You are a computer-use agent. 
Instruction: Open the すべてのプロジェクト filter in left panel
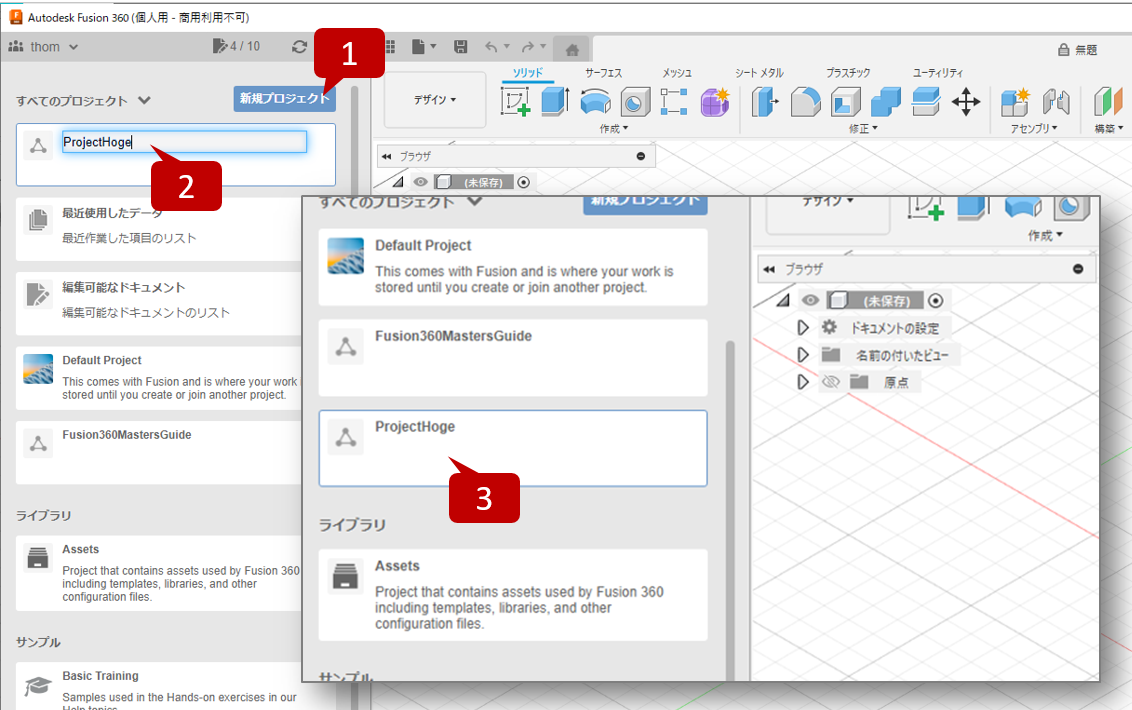(83, 100)
